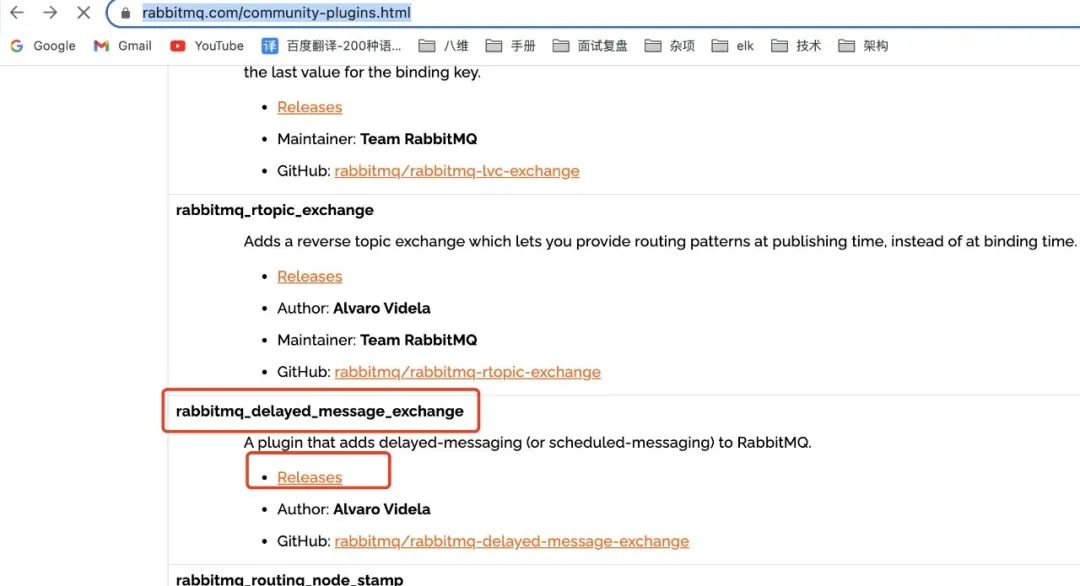Screen dimensions: 1080x586
Task: Click Releases link under rabbitmq_delayed_message_exchange
Action: (x=309, y=478)
